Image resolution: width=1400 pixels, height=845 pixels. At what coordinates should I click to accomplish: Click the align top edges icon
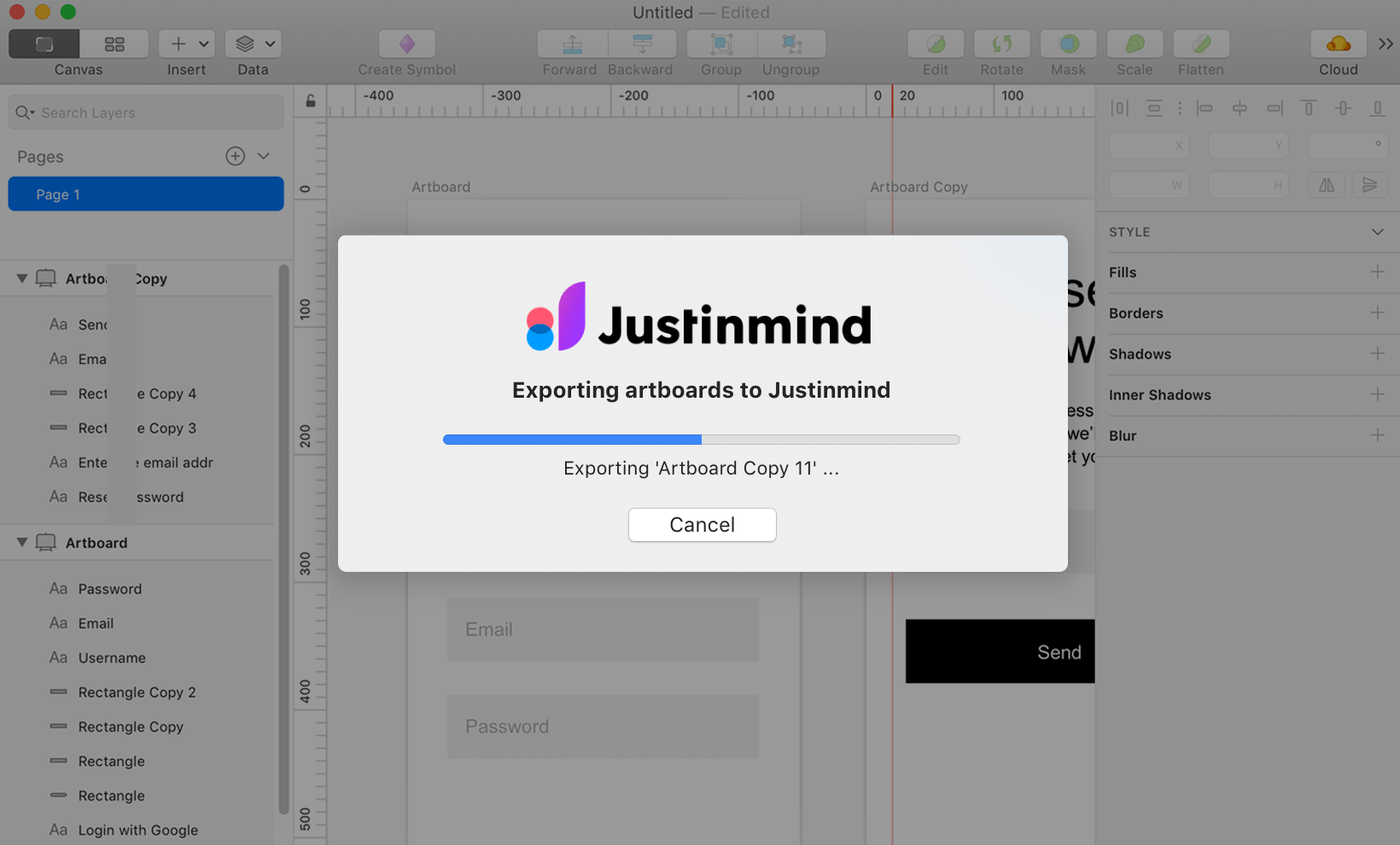1309,108
